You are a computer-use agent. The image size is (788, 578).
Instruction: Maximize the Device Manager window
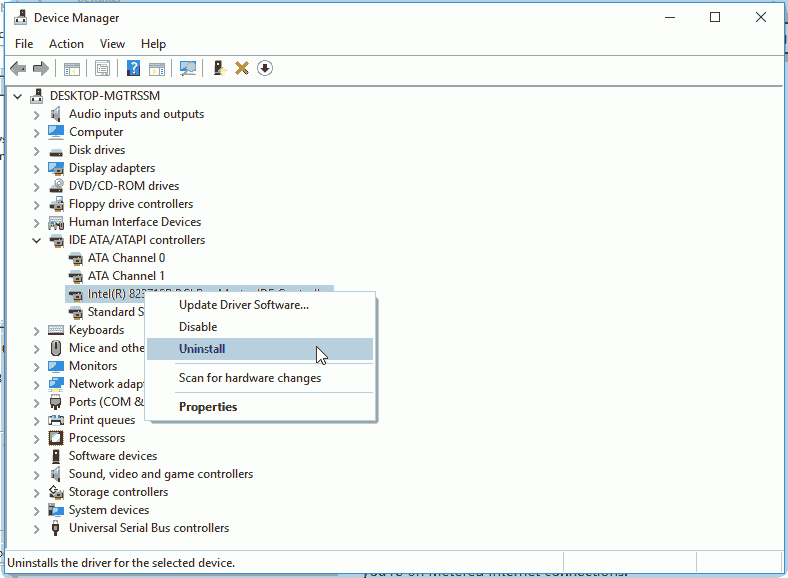coord(715,18)
